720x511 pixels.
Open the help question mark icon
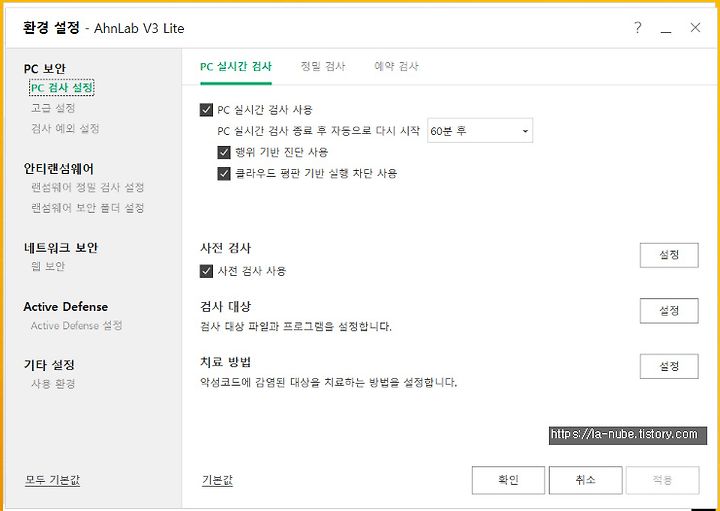pyautogui.click(x=637, y=28)
